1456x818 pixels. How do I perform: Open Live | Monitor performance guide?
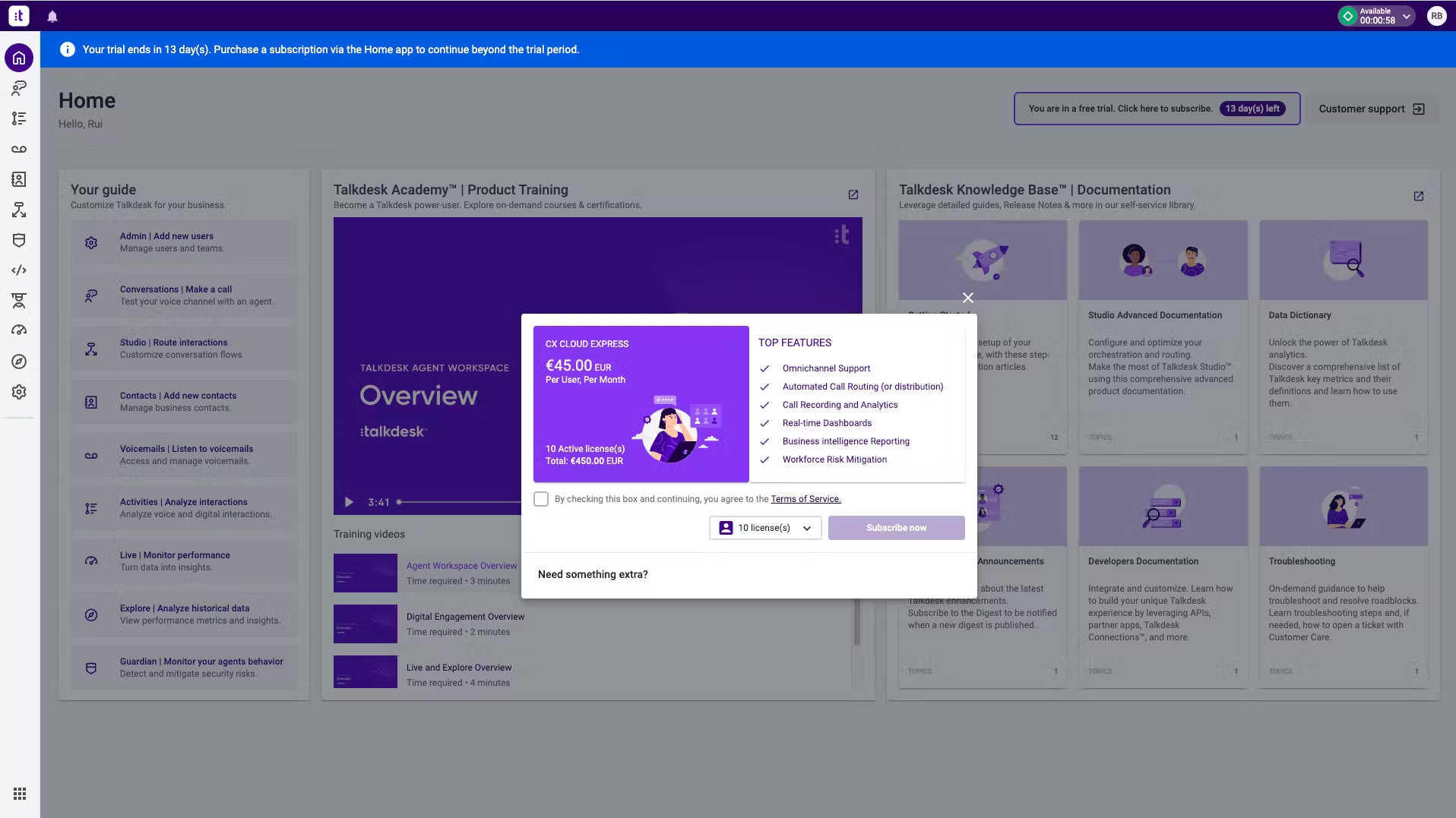click(183, 561)
